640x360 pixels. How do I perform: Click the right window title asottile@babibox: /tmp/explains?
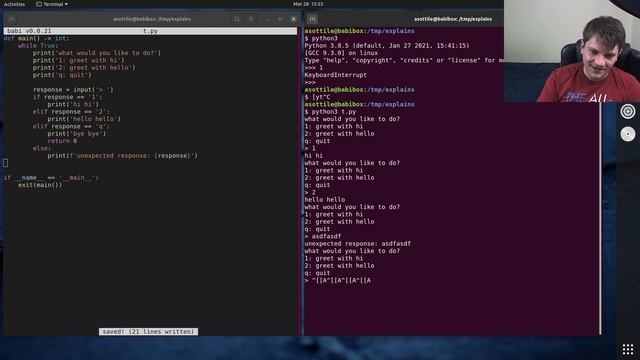pos(453,19)
